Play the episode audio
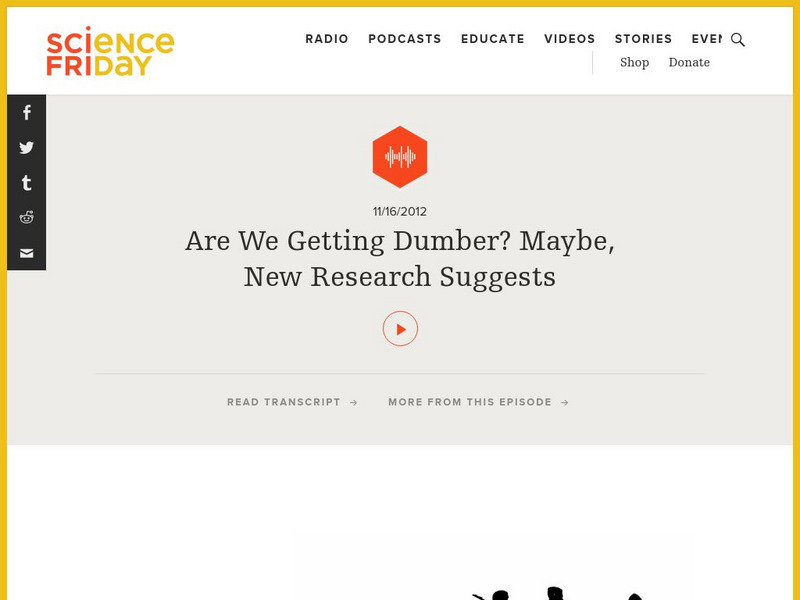 tap(400, 327)
